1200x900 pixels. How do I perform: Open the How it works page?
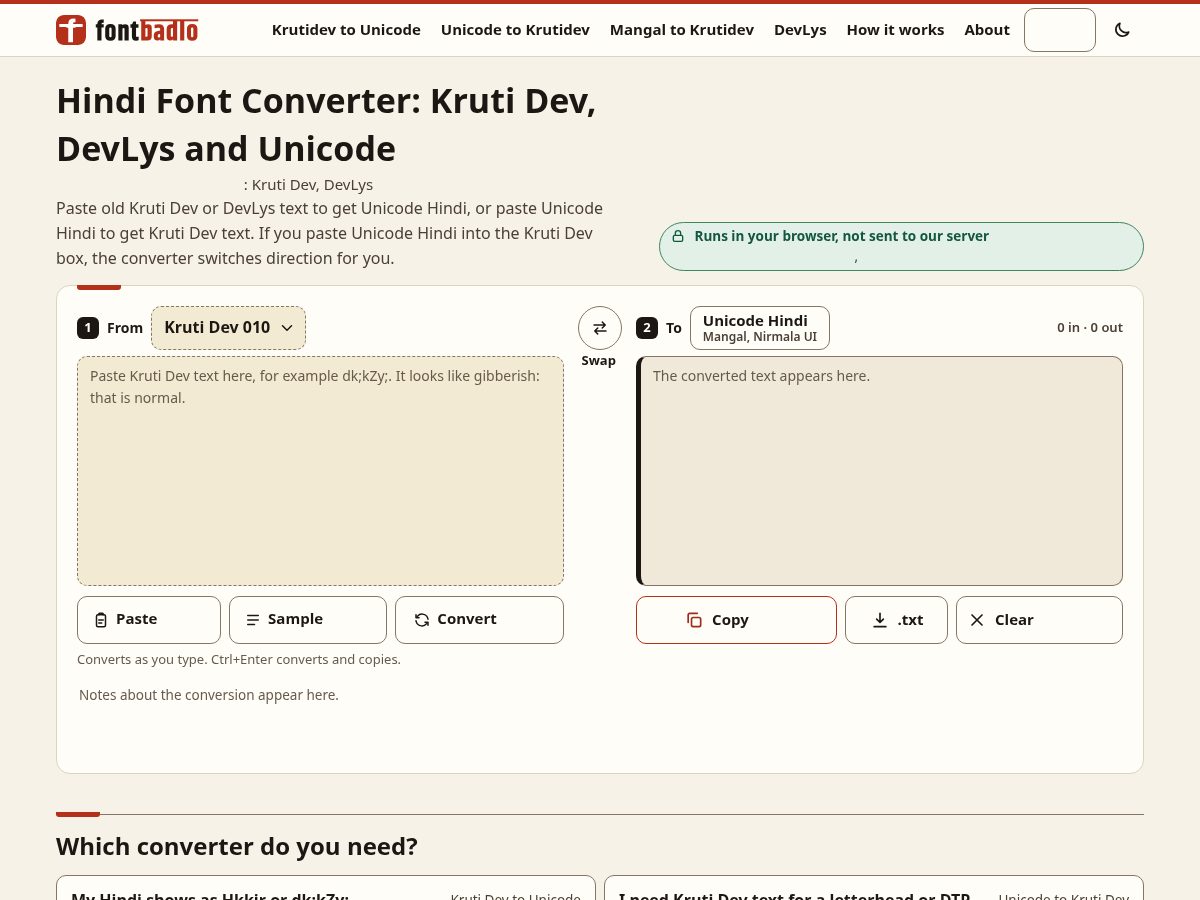coord(895,30)
